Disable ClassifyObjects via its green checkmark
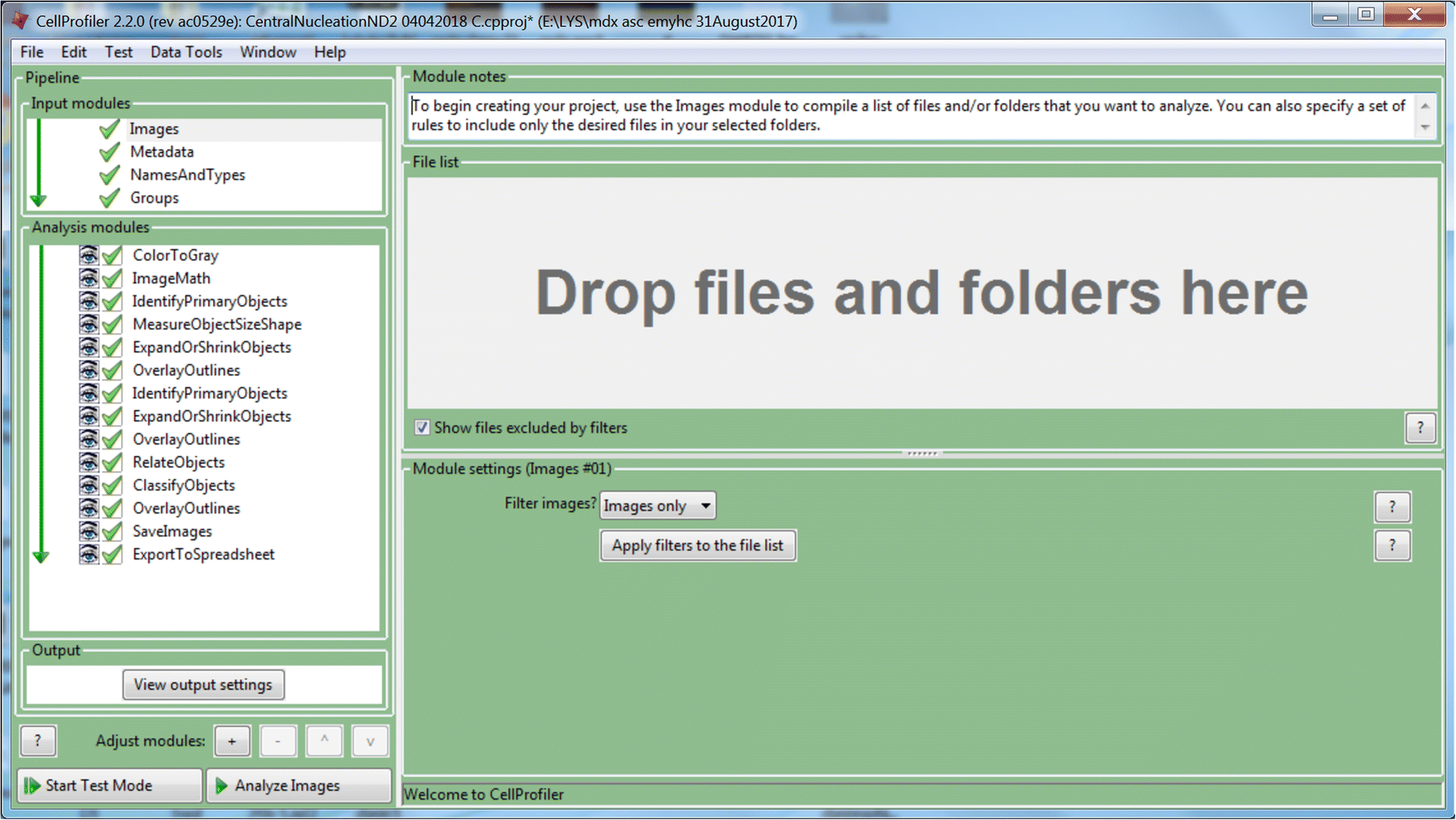The image size is (1456, 820). [x=112, y=485]
